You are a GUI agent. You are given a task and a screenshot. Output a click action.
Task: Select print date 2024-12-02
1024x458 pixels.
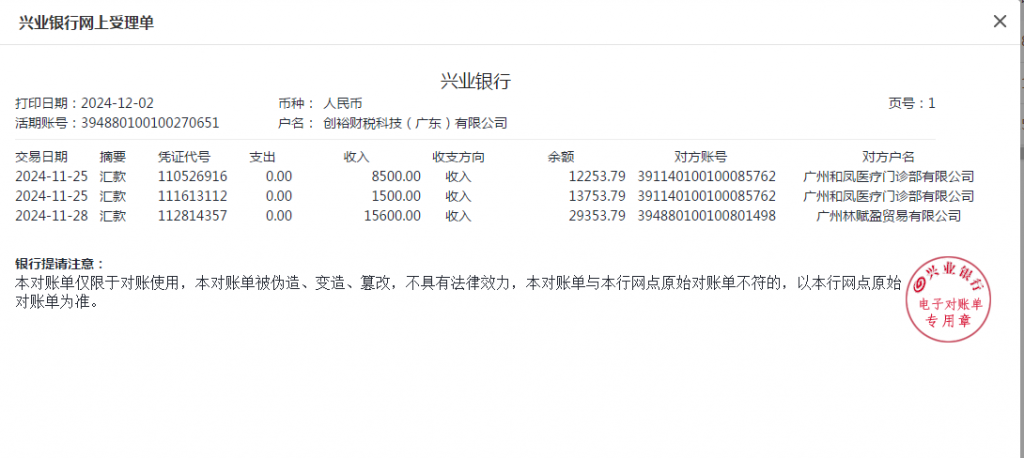click(x=118, y=103)
